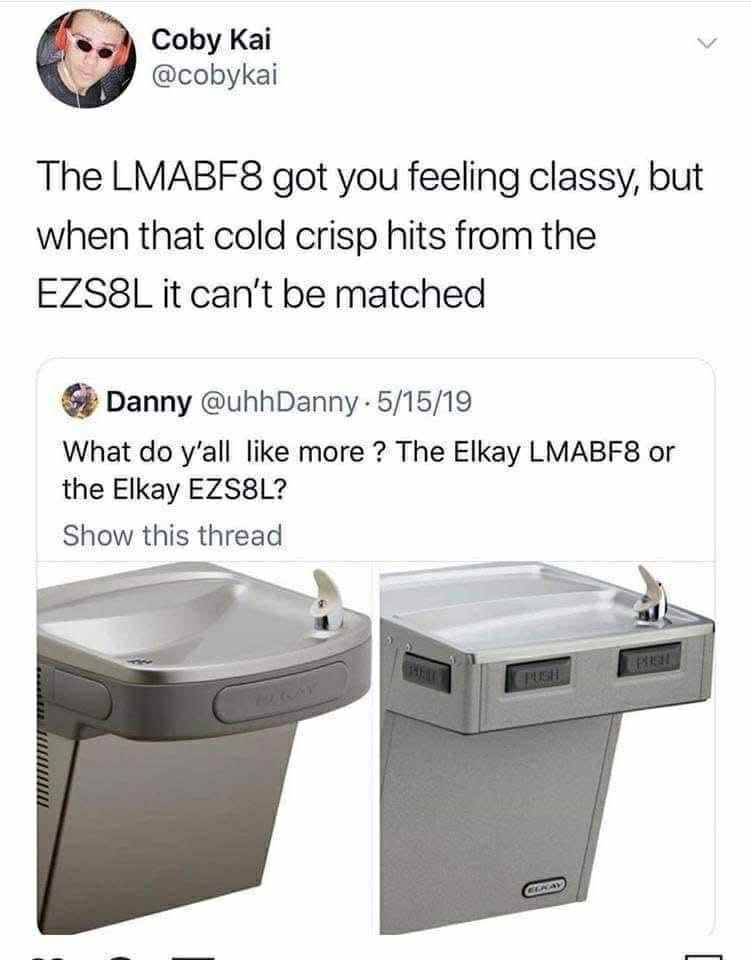Click the 5/15/19 date stamp
Image resolution: width=751 pixels, height=960 pixels.
pyautogui.click(x=424, y=402)
